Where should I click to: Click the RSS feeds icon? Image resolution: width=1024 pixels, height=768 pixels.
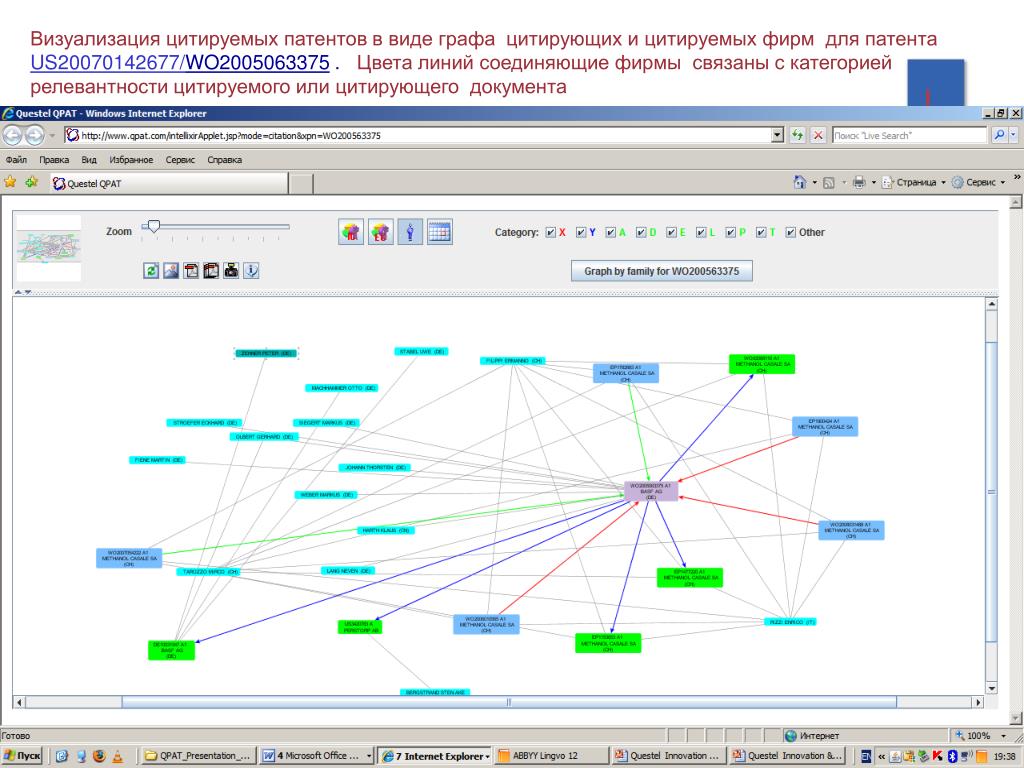pyautogui.click(x=829, y=183)
